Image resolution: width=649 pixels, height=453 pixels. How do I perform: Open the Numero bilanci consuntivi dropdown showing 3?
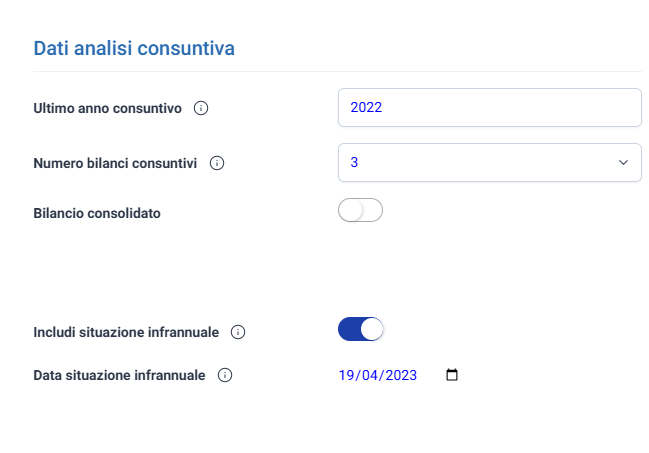490,162
